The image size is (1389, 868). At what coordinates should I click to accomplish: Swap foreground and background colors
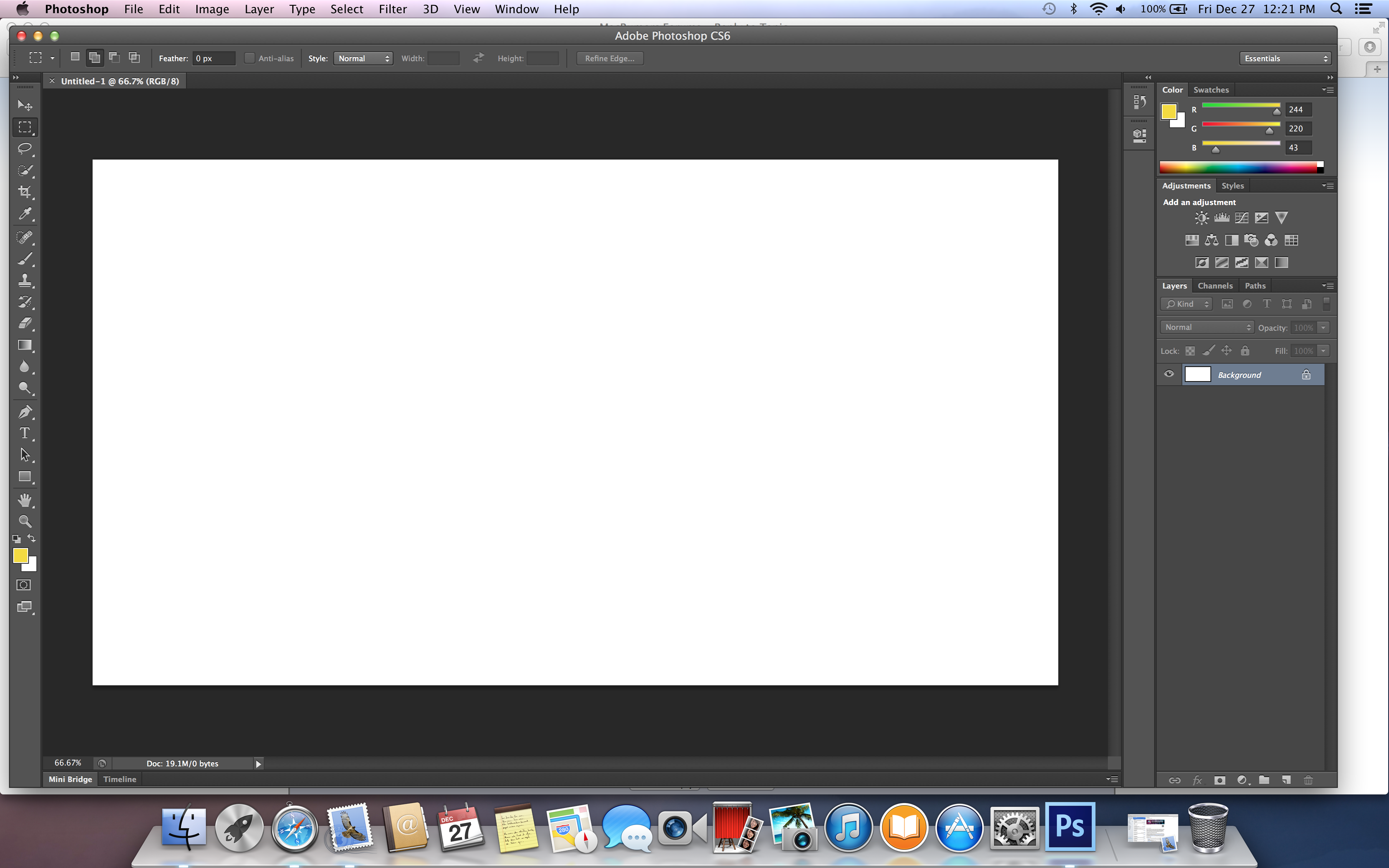click(31, 539)
